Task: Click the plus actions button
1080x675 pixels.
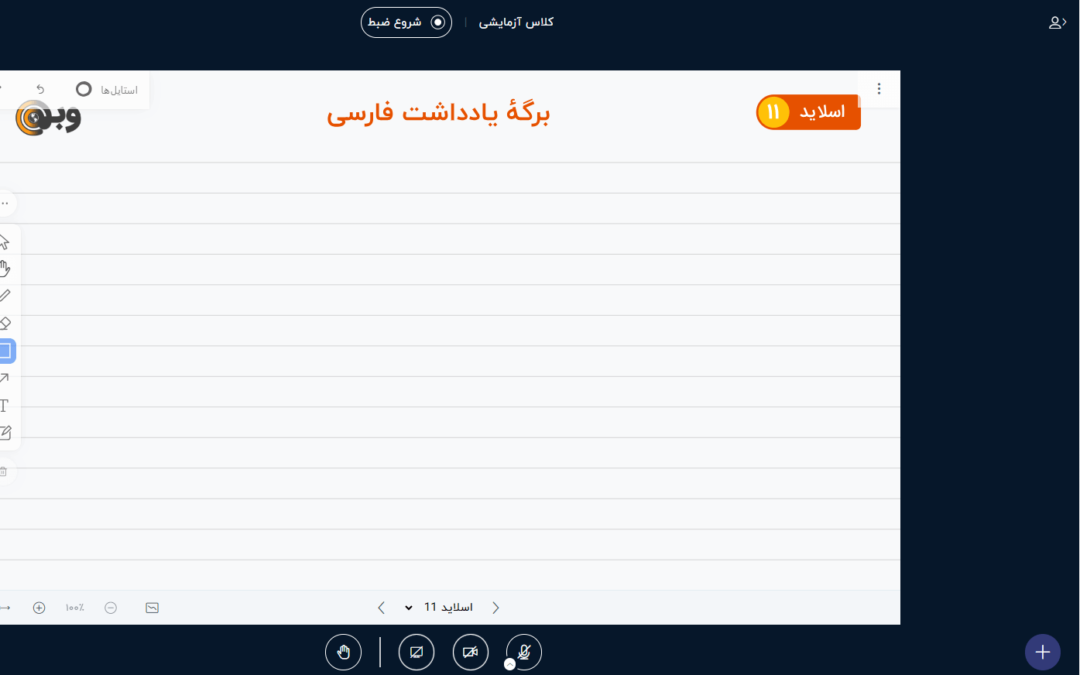Action: pyautogui.click(x=1042, y=652)
